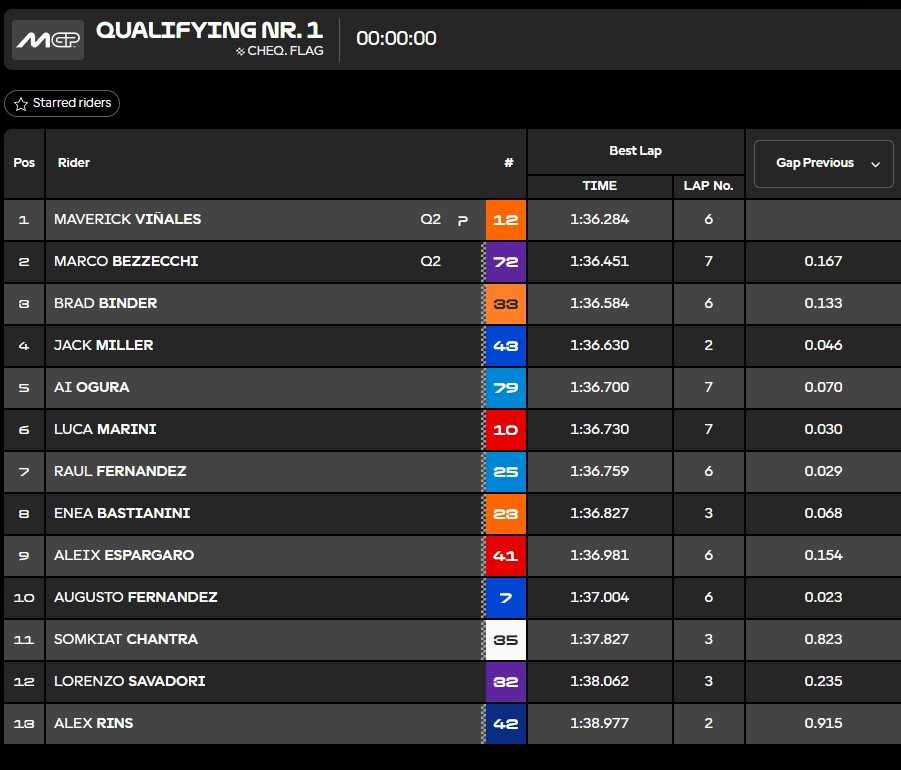Click Luca Marini's red 10 badge
Viewport: 901px width, 770px height.
tap(506, 430)
